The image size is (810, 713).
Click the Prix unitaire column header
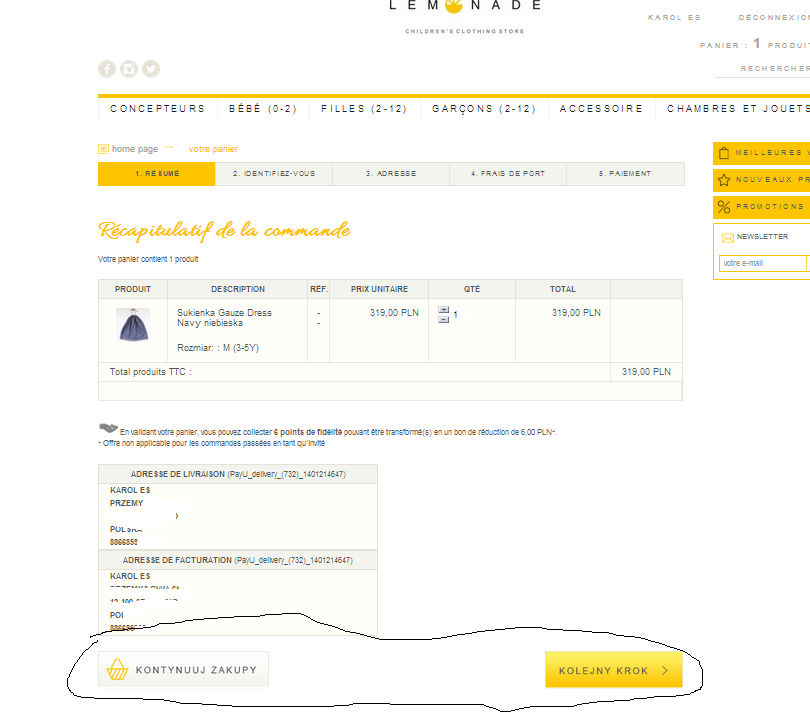[x=379, y=289]
